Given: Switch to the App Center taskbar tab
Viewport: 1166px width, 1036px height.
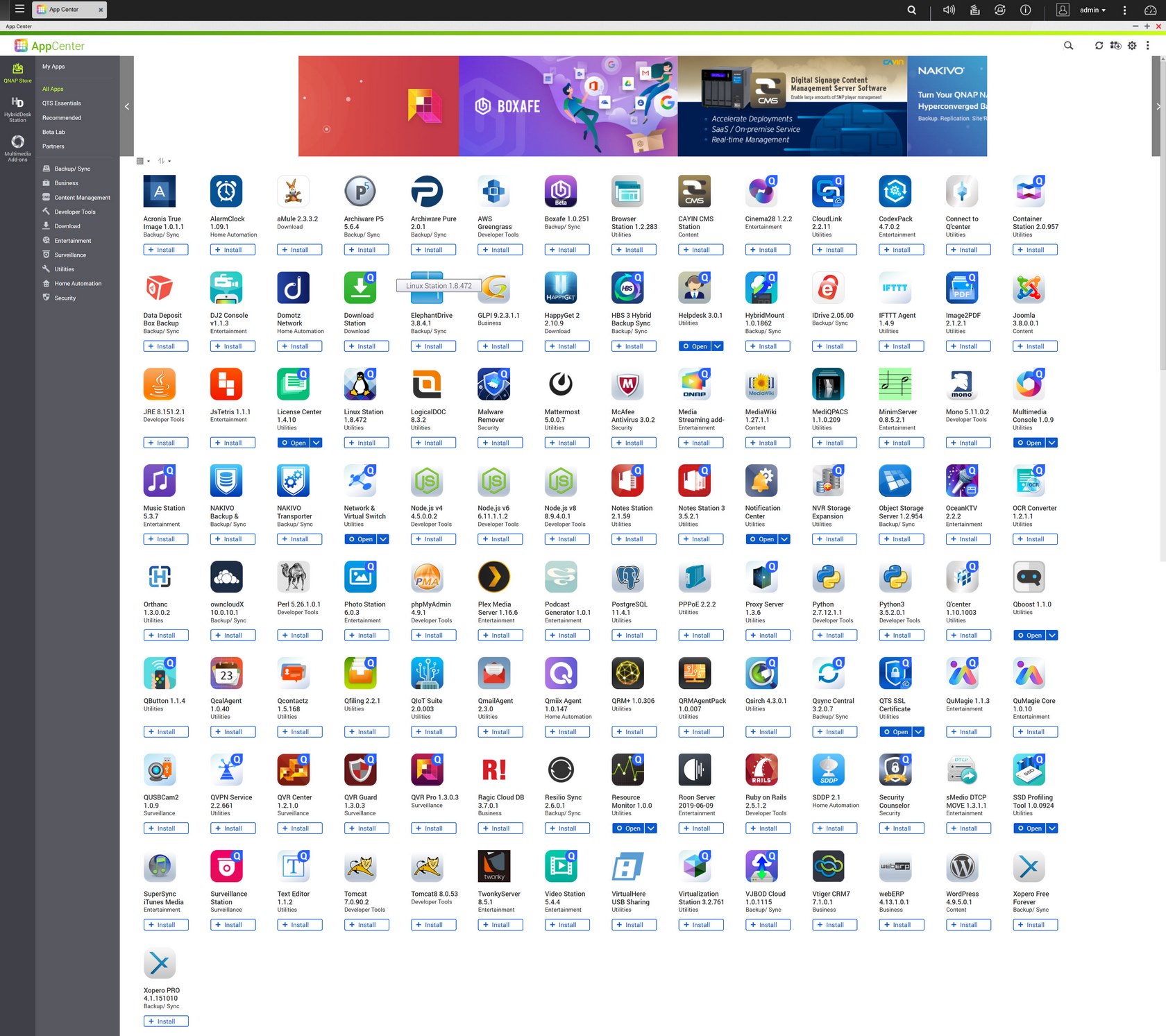Looking at the screenshot, I should coord(69,10).
